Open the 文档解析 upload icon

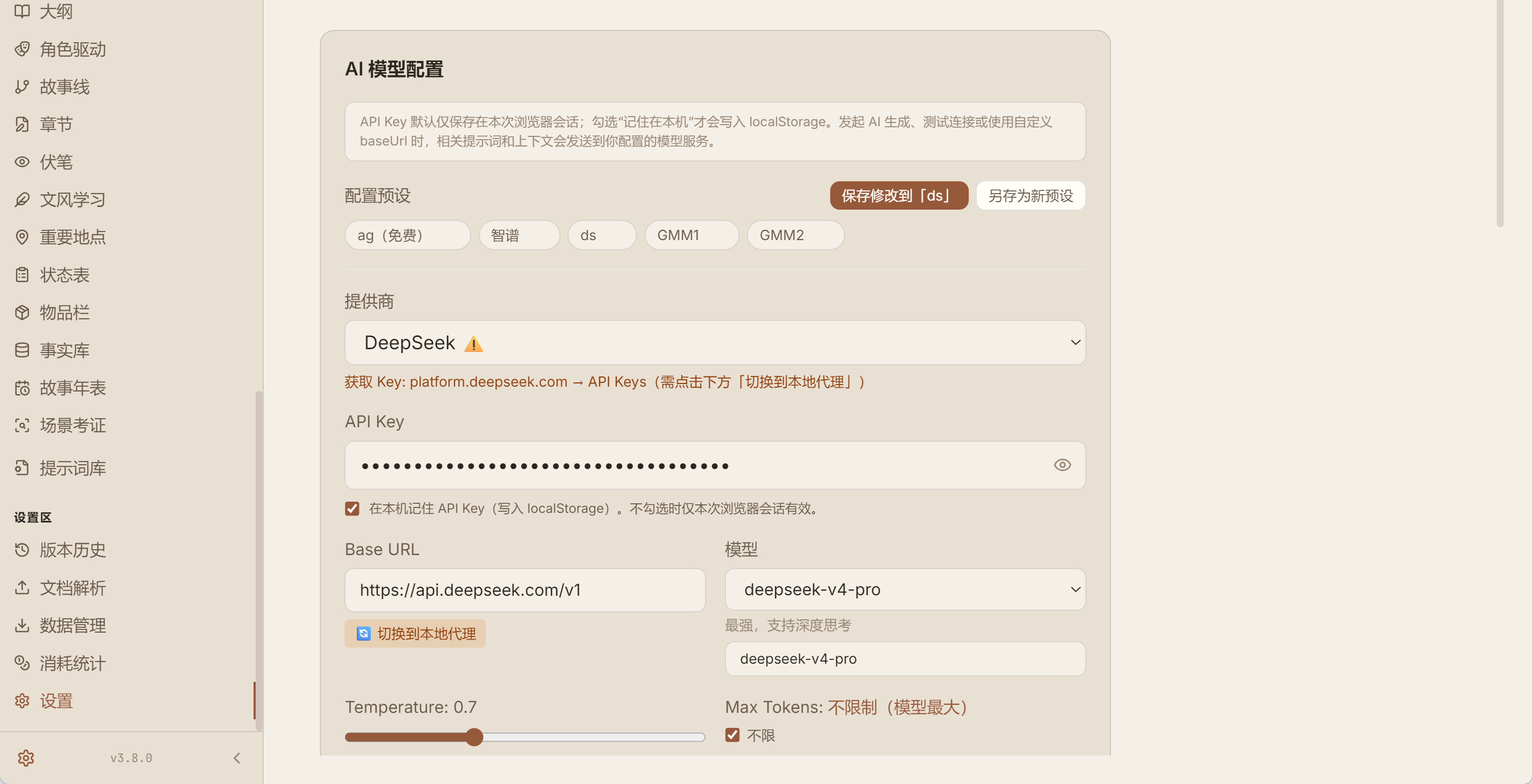pos(22,587)
